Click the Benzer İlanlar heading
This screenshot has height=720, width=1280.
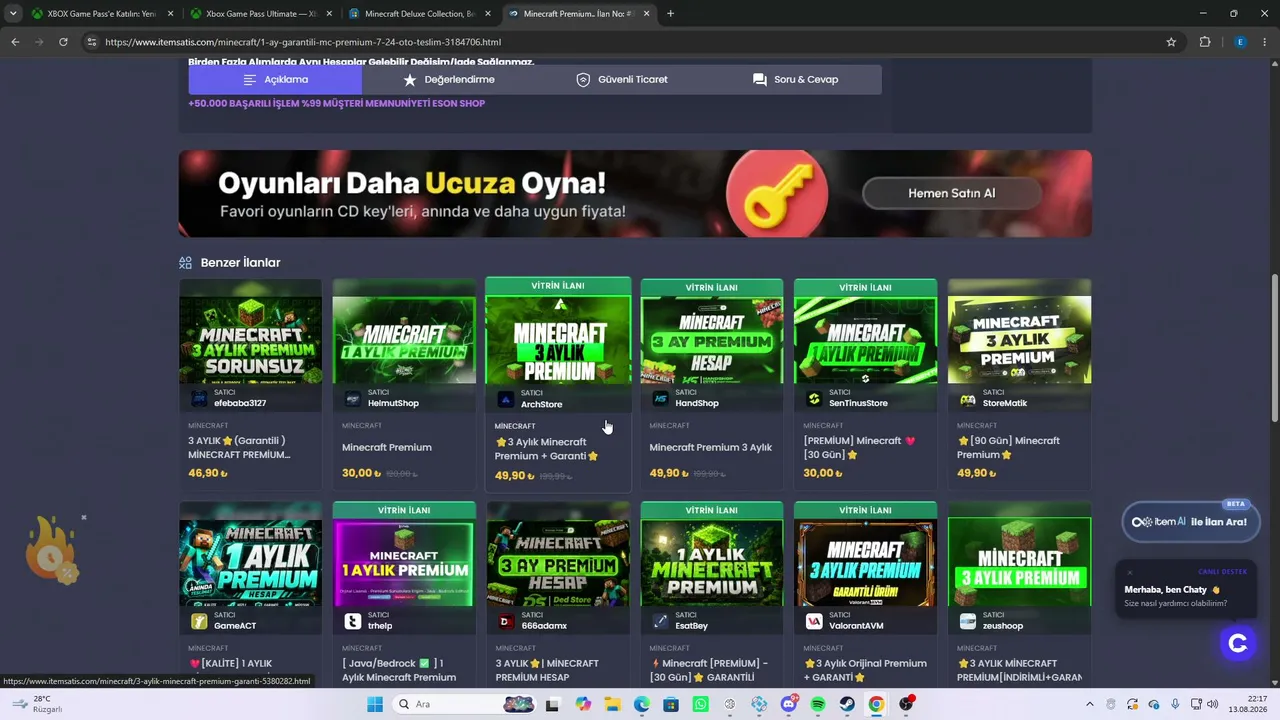(240, 263)
